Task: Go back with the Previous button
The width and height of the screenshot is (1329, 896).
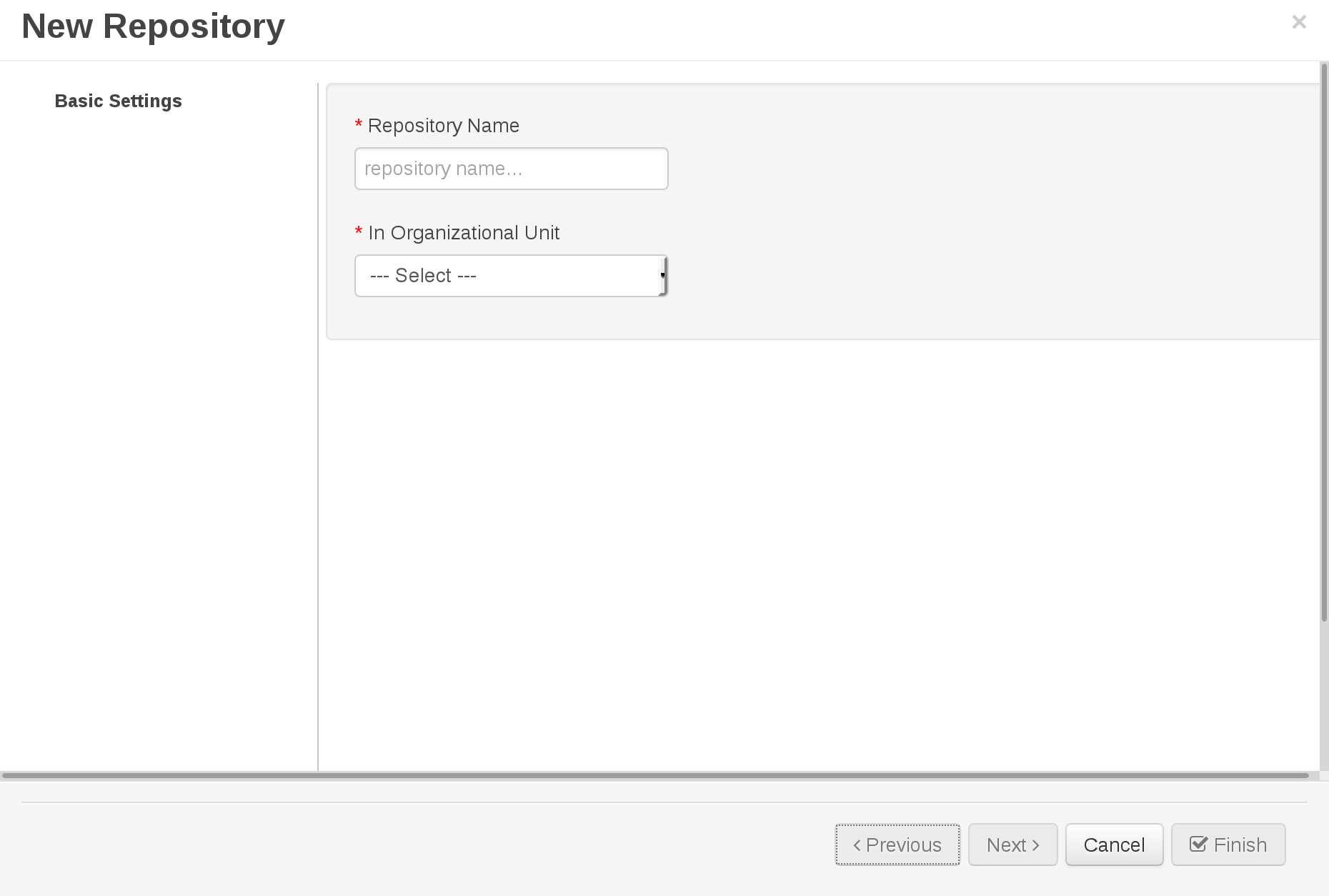Action: pyautogui.click(x=897, y=845)
